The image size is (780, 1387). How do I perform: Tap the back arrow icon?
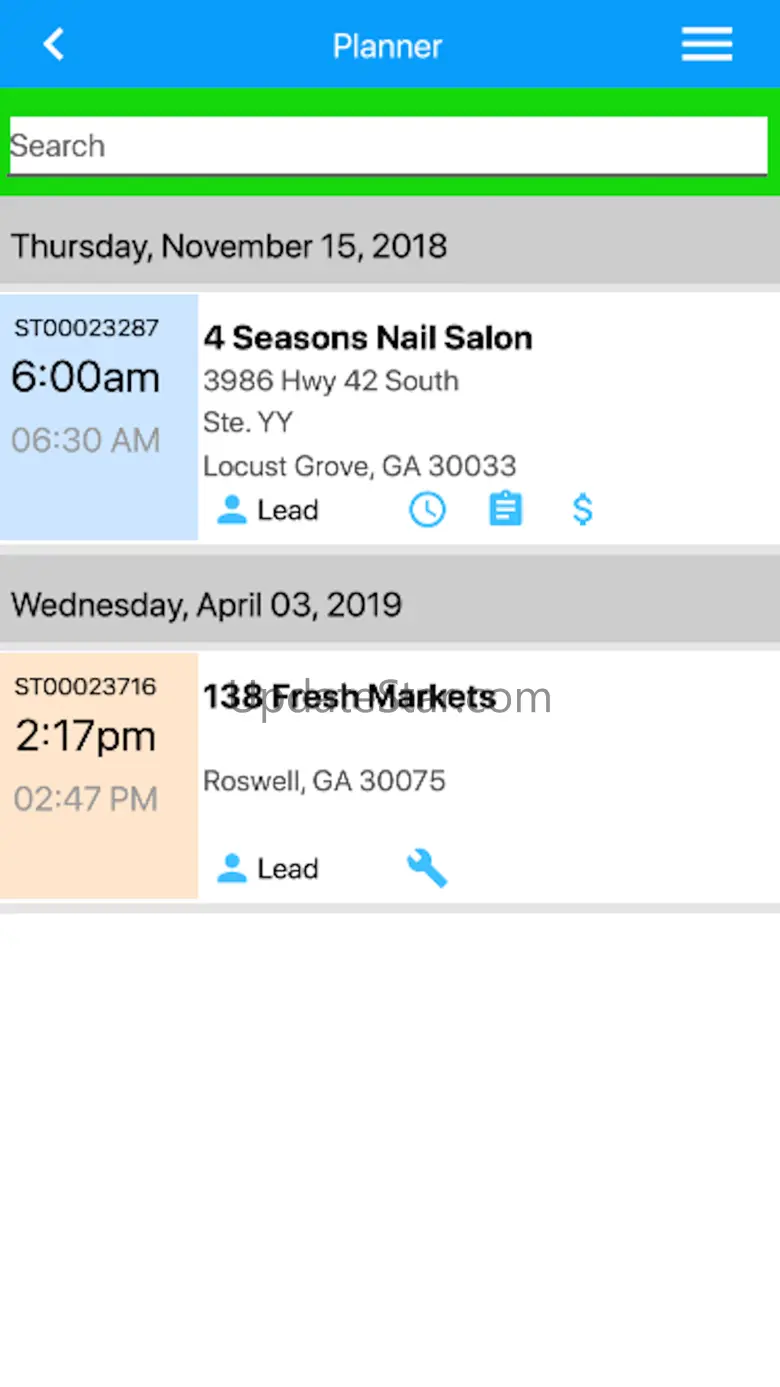[54, 45]
